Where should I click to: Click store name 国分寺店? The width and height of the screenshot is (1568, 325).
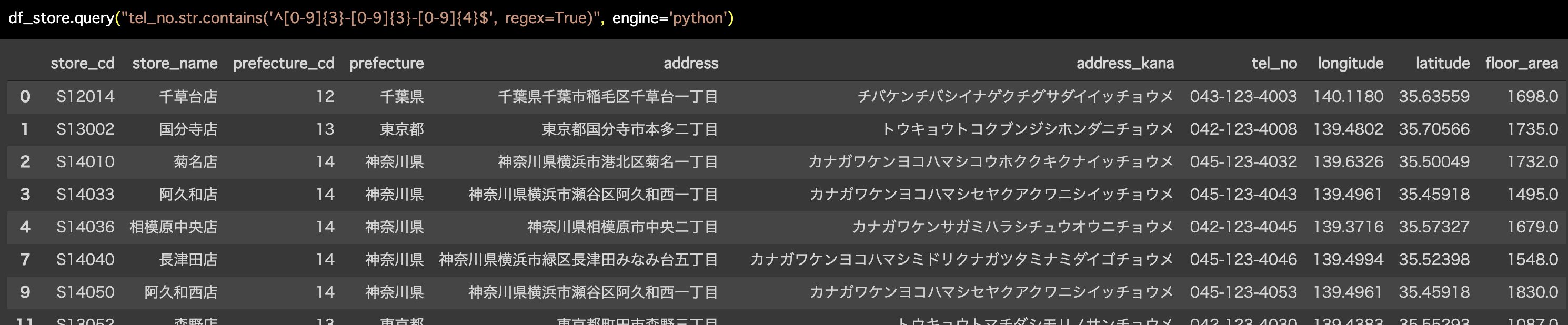188,129
